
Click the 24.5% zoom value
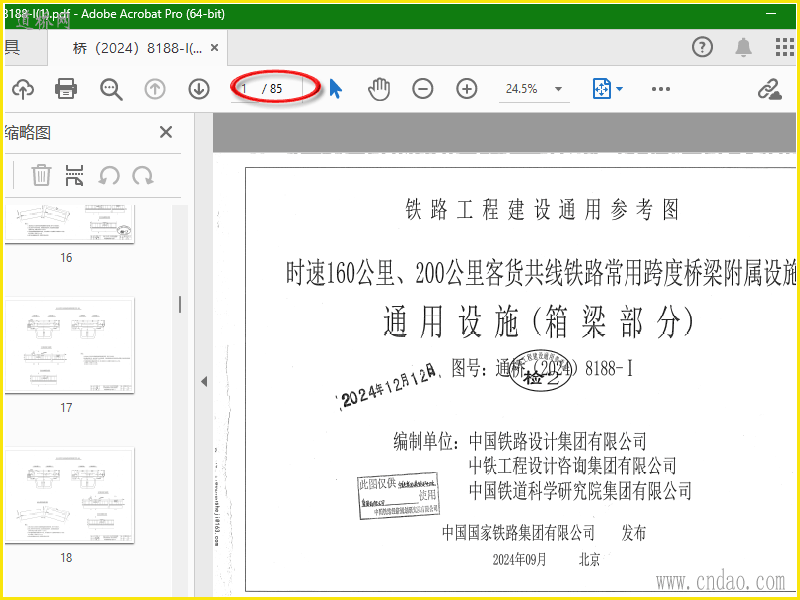521,89
